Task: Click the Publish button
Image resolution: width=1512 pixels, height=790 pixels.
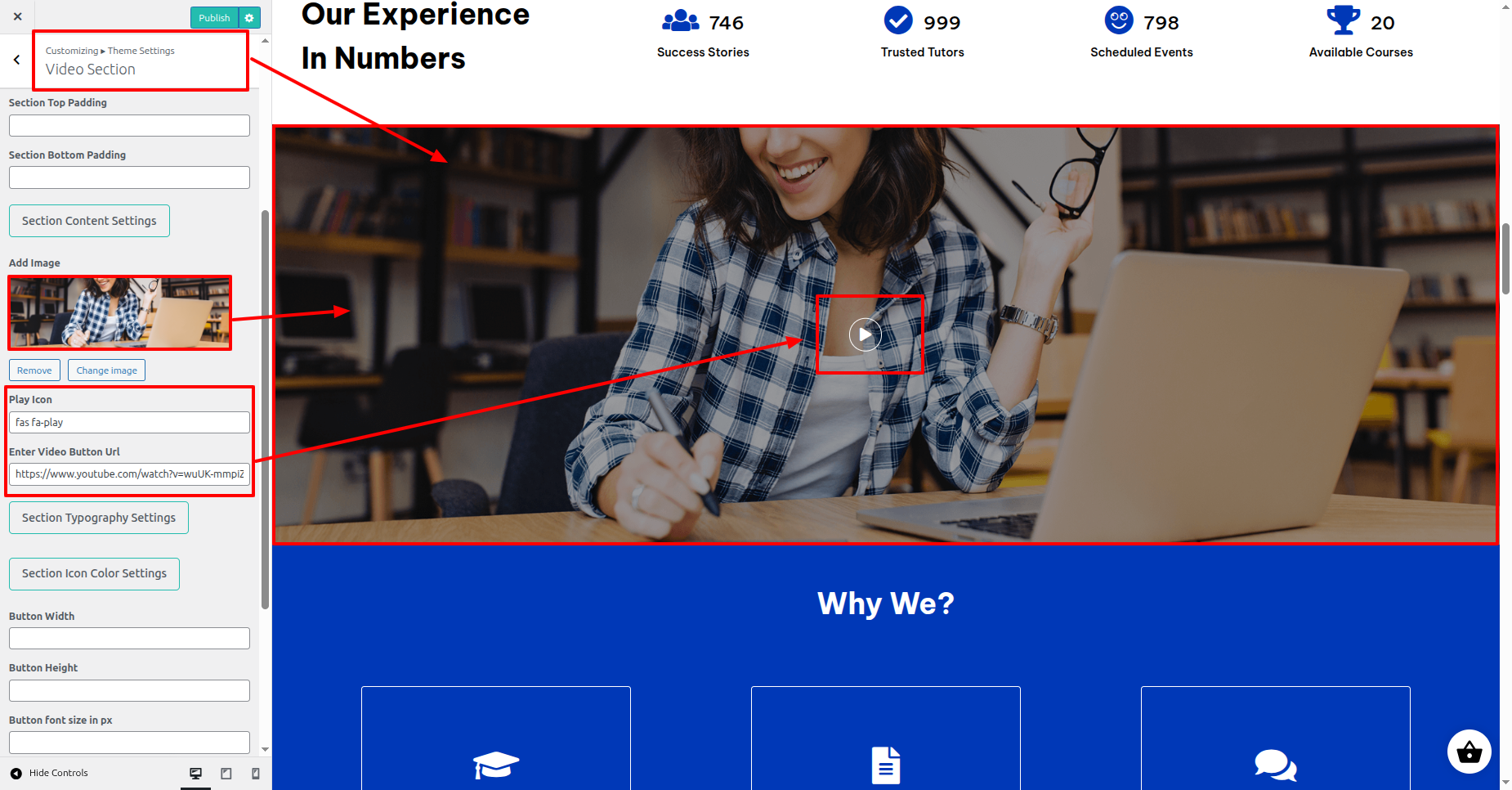Action: (214, 18)
